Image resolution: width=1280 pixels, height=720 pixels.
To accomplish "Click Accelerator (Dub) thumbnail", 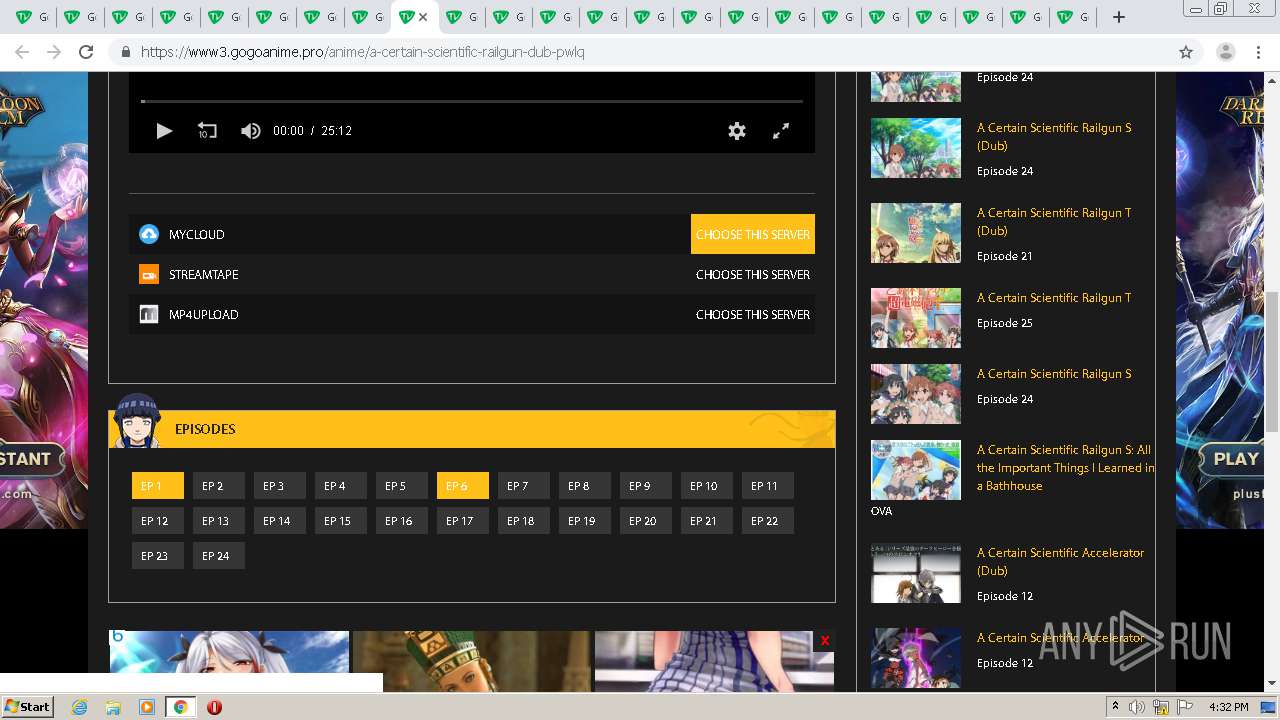I will coord(916,573).
